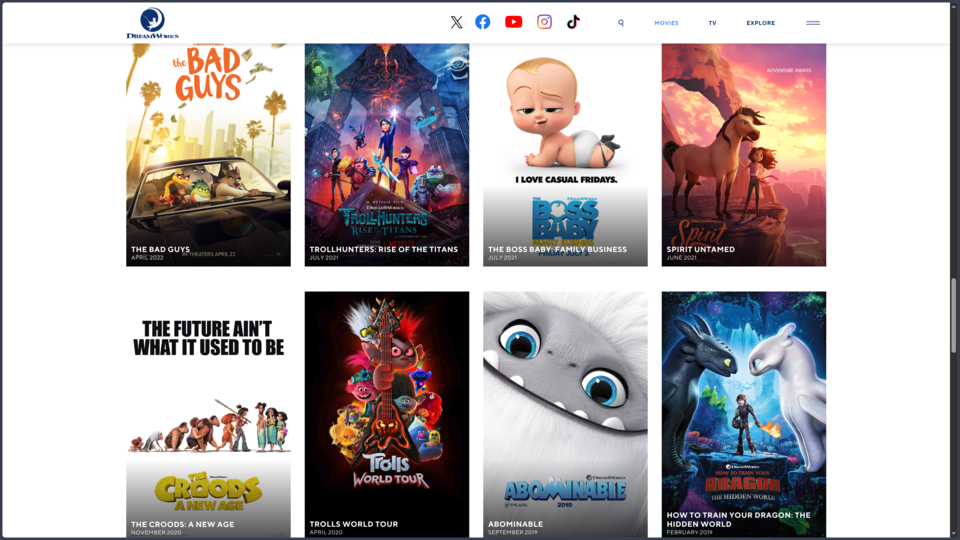Viewport: 960px width, 540px height.
Task: Open The Boss Baby: Family Business poster
Action: tap(565, 154)
